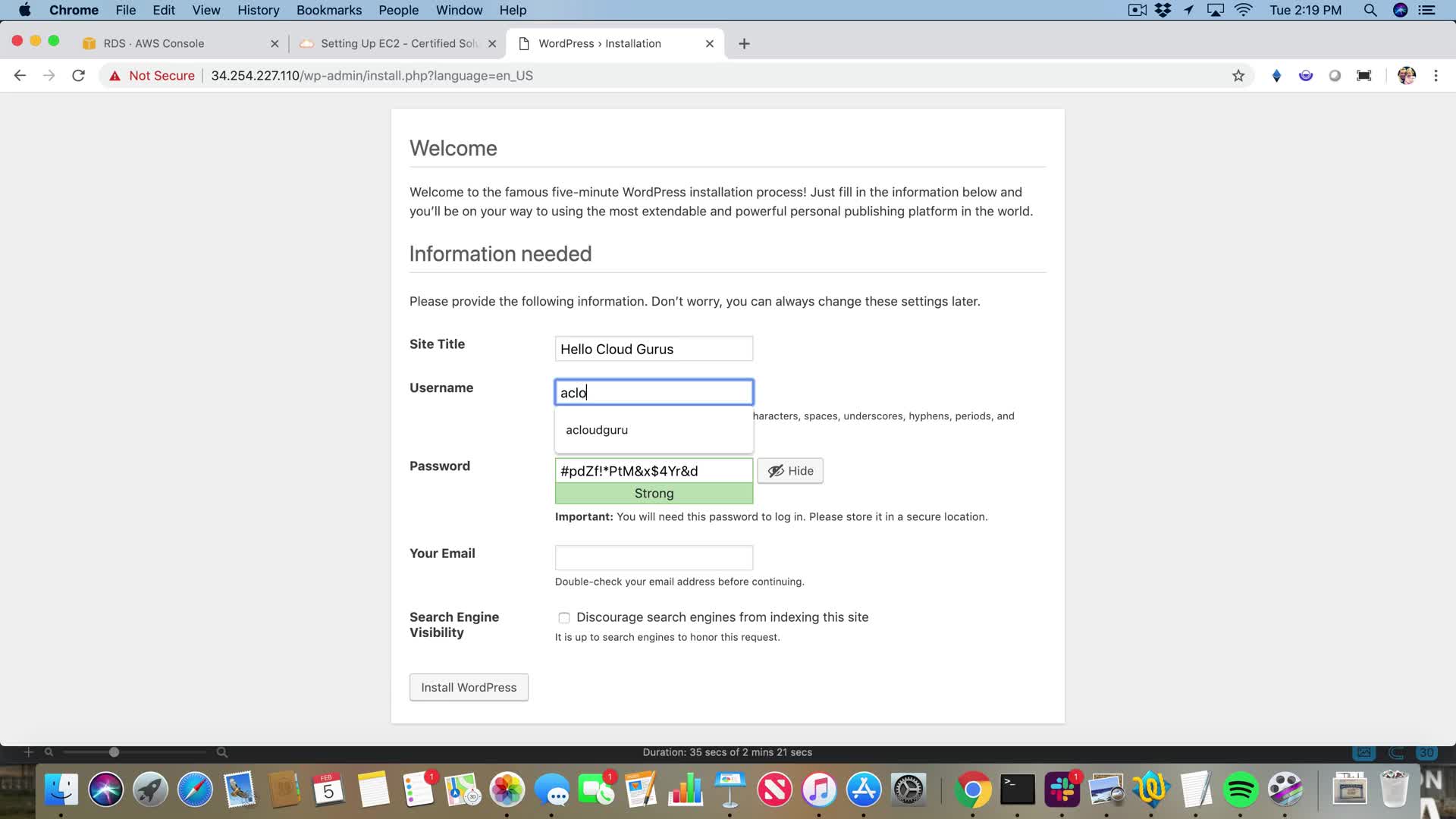Hide the password with the Hide toggle
The image size is (1456, 819).
[790, 471]
